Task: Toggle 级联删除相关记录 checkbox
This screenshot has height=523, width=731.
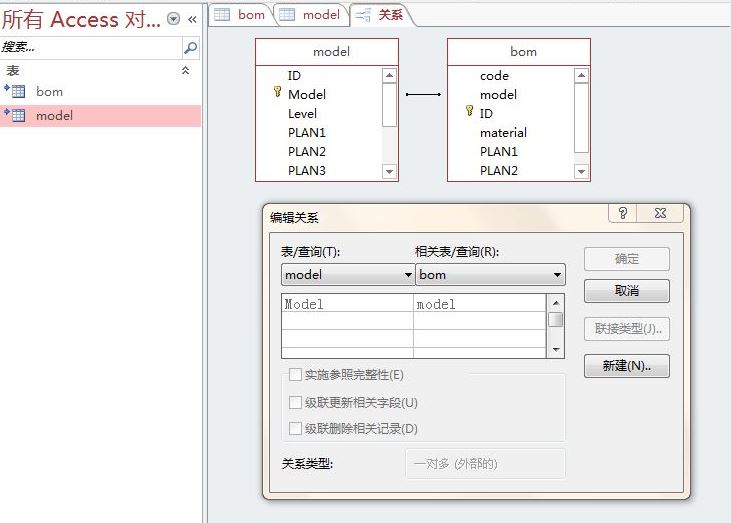Action: tap(295, 428)
